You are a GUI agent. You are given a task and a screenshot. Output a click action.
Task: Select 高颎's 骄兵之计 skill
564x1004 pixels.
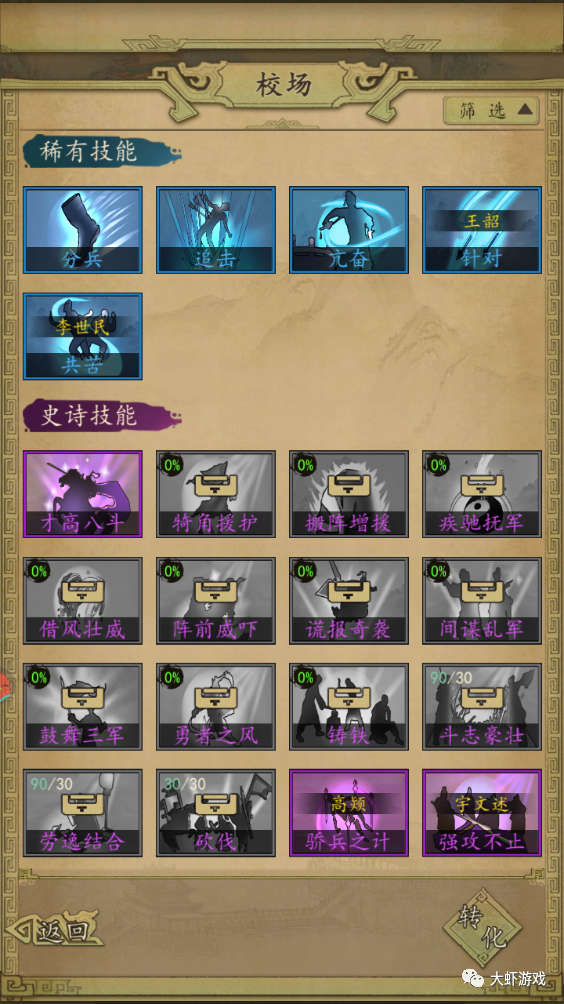coord(349,813)
